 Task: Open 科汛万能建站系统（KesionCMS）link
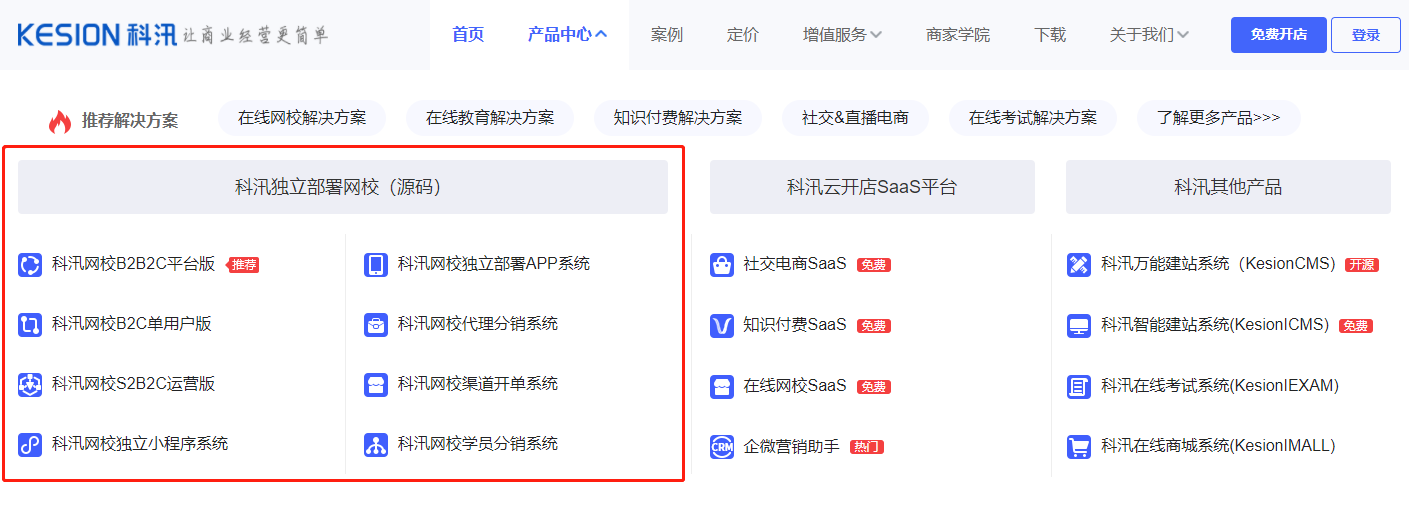[1218, 264]
